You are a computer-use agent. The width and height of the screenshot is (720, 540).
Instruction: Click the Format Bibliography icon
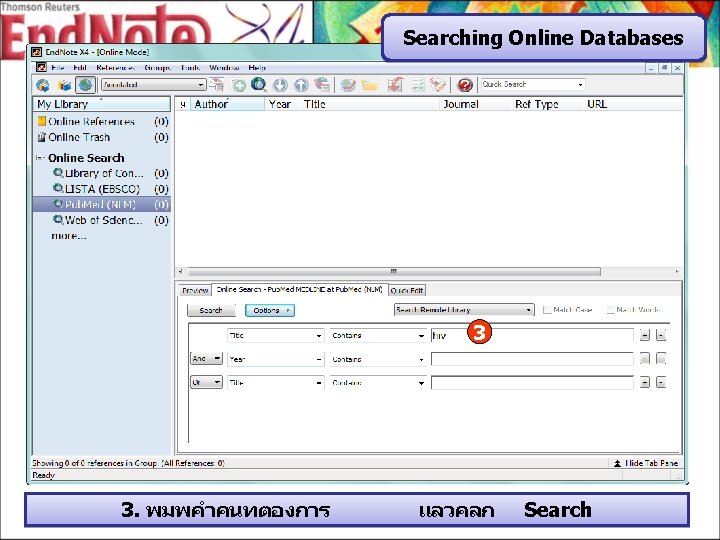coord(418,84)
